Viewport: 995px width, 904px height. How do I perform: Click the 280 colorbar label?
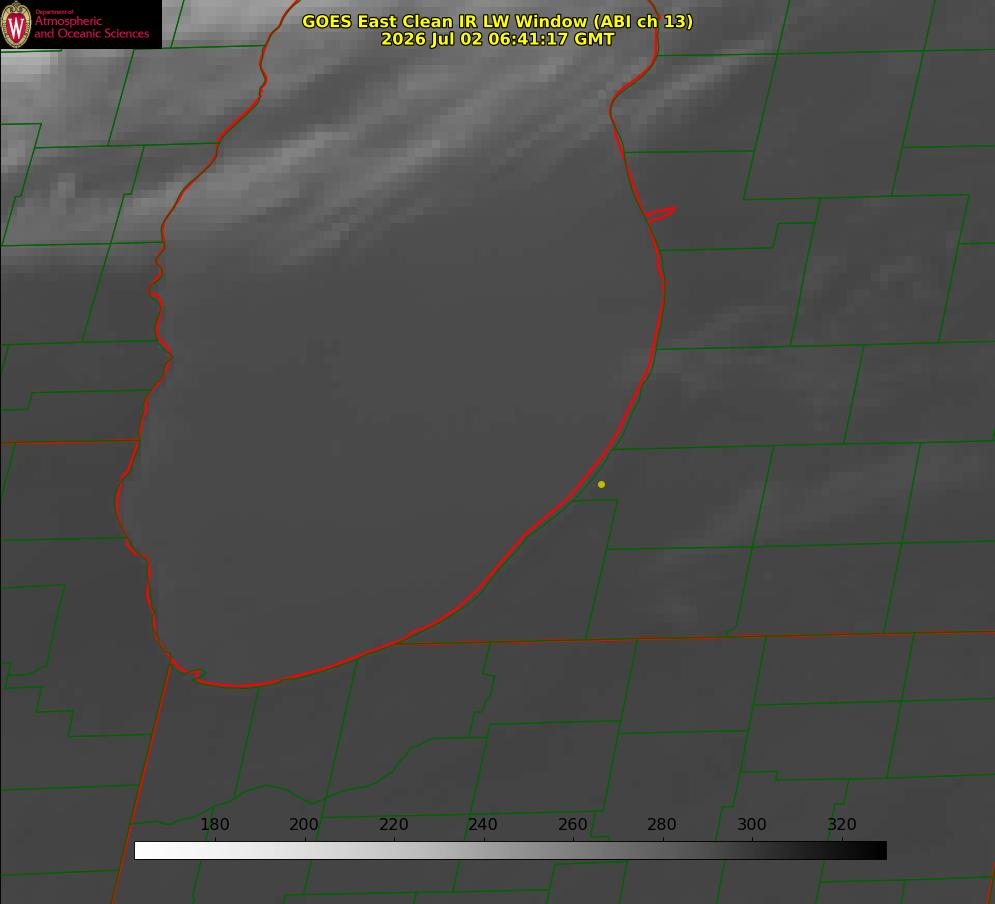point(662,824)
